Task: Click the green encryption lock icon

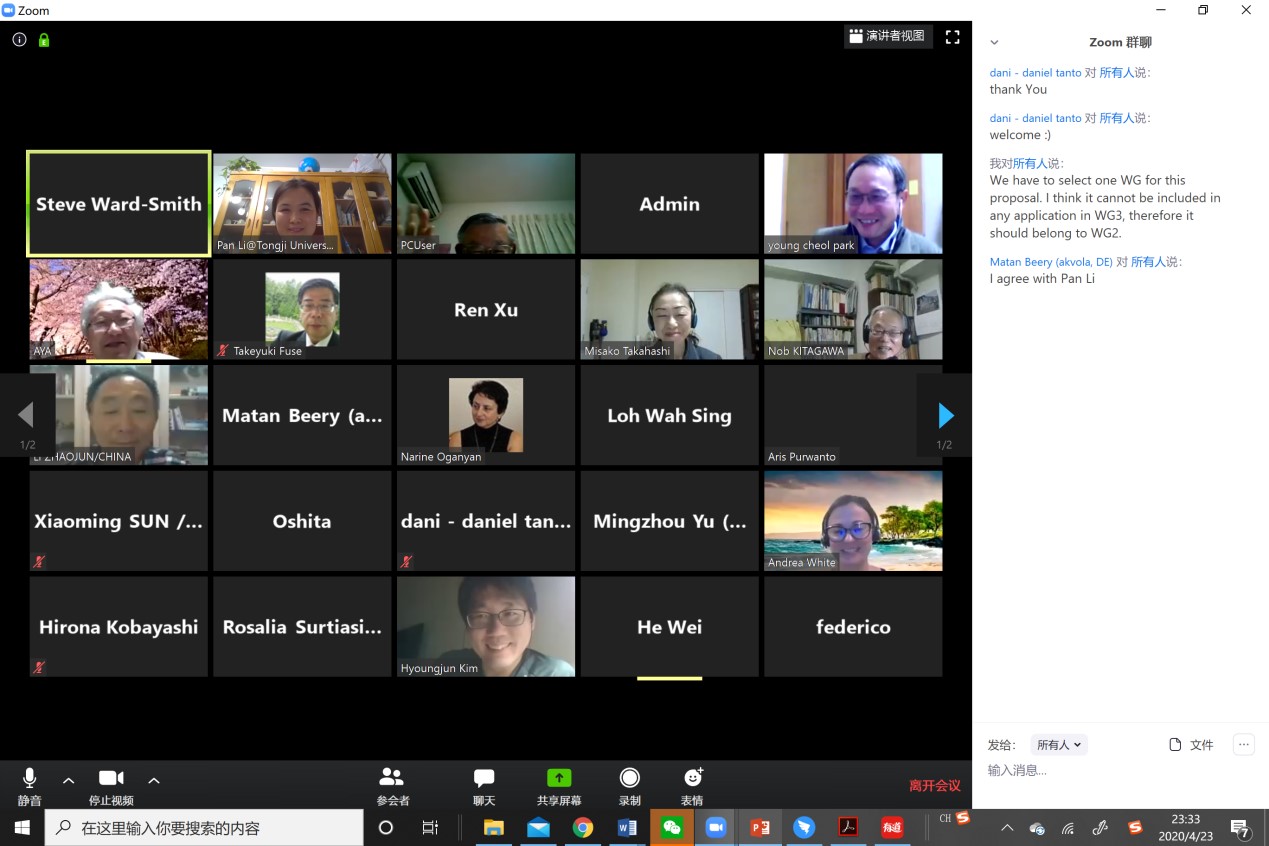Action: [x=44, y=40]
